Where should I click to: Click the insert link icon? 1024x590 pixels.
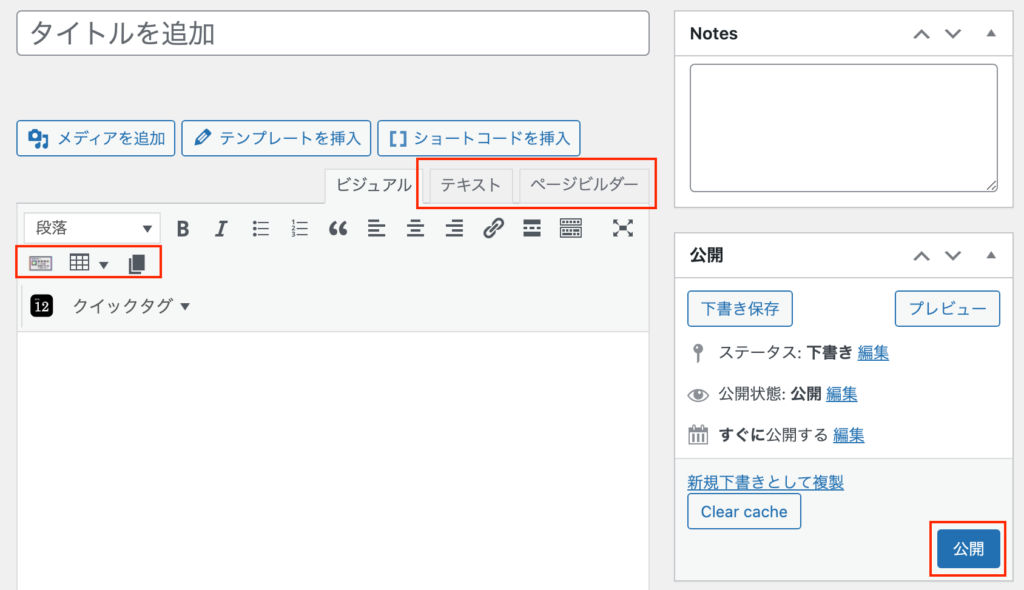493,229
